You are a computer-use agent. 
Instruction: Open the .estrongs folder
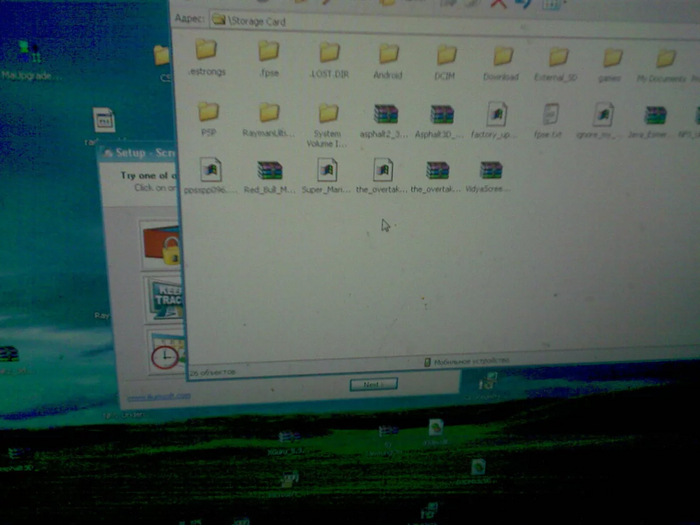coord(207,57)
